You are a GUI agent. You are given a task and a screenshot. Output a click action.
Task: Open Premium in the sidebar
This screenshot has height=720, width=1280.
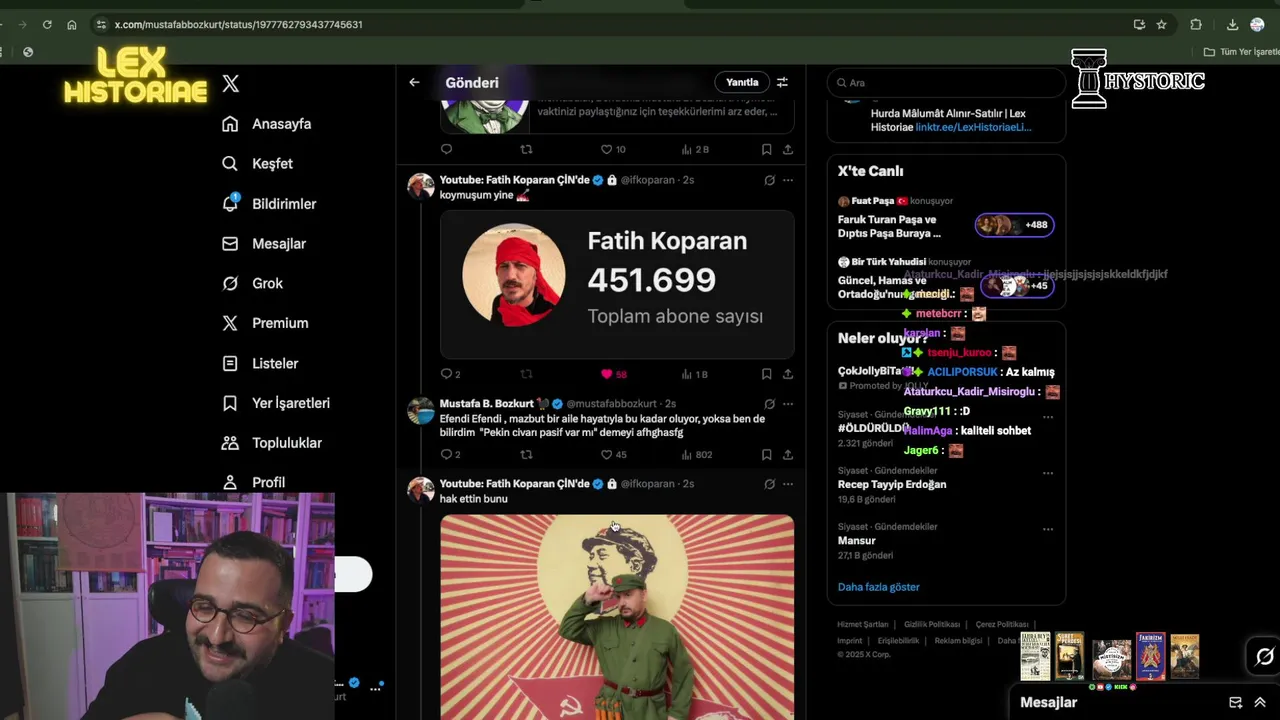tap(265, 323)
